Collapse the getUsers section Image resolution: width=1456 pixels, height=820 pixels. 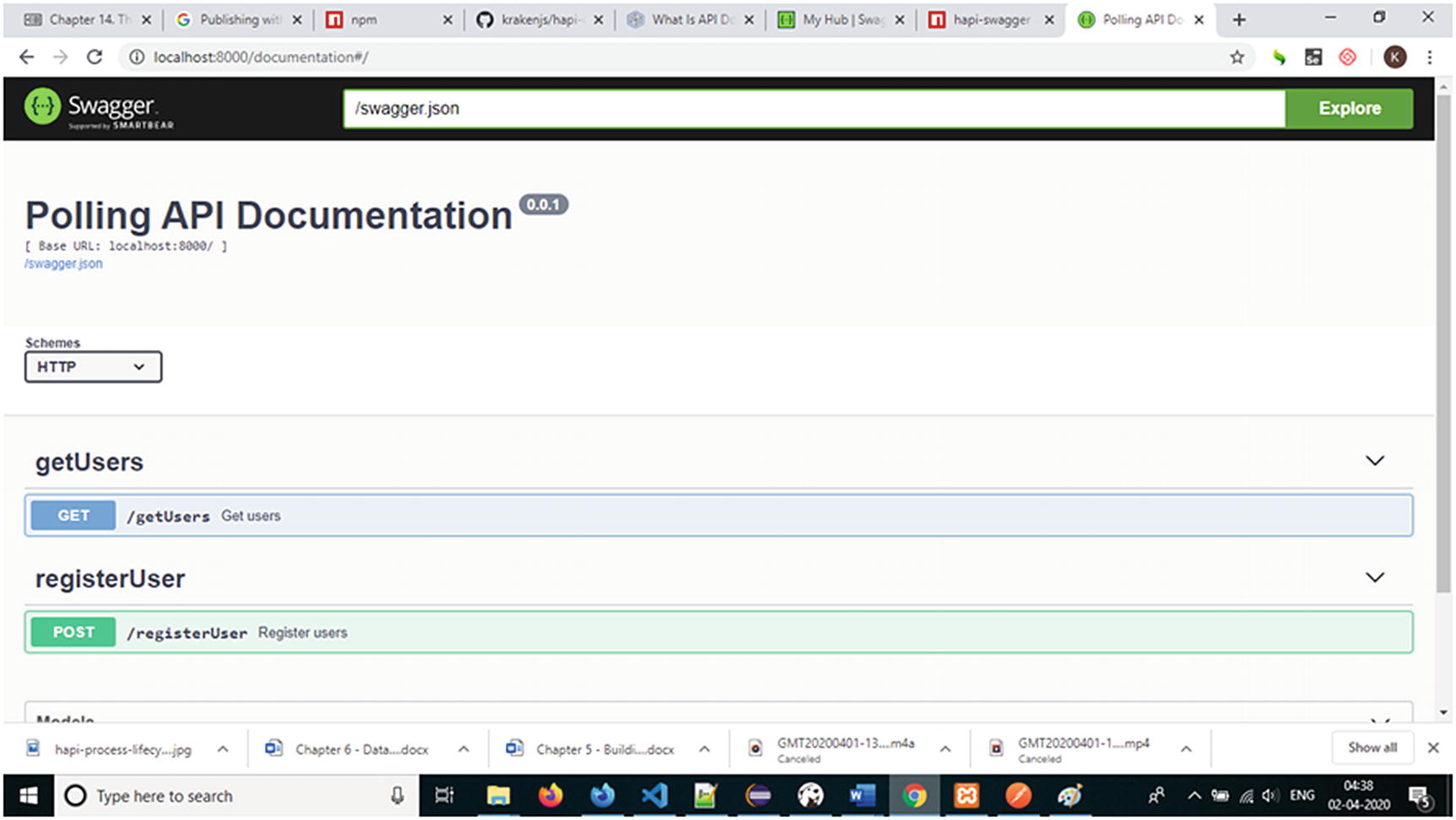1374,461
